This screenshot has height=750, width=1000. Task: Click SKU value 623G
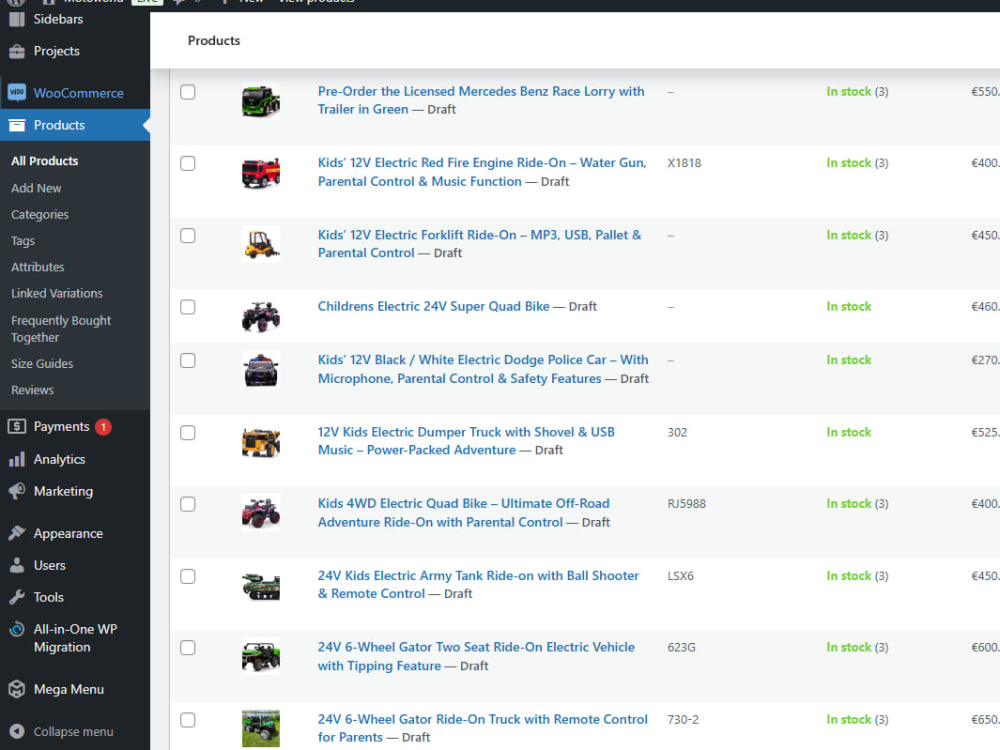[682, 647]
